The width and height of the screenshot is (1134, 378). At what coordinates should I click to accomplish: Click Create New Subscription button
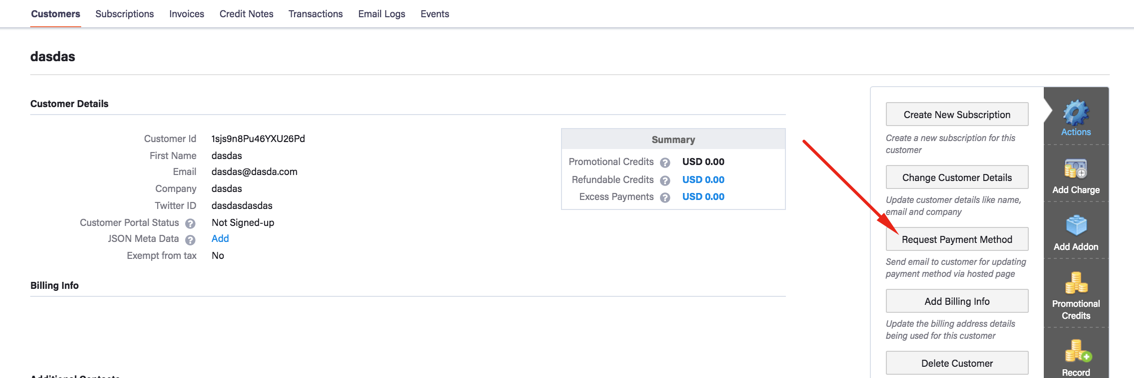957,115
